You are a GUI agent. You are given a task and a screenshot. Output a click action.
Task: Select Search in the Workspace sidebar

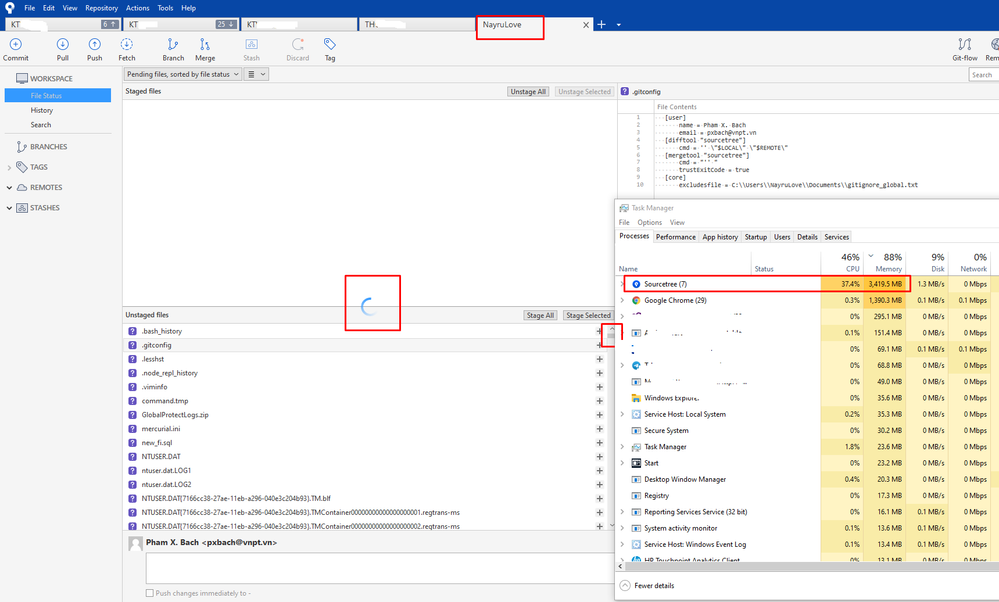(x=41, y=125)
